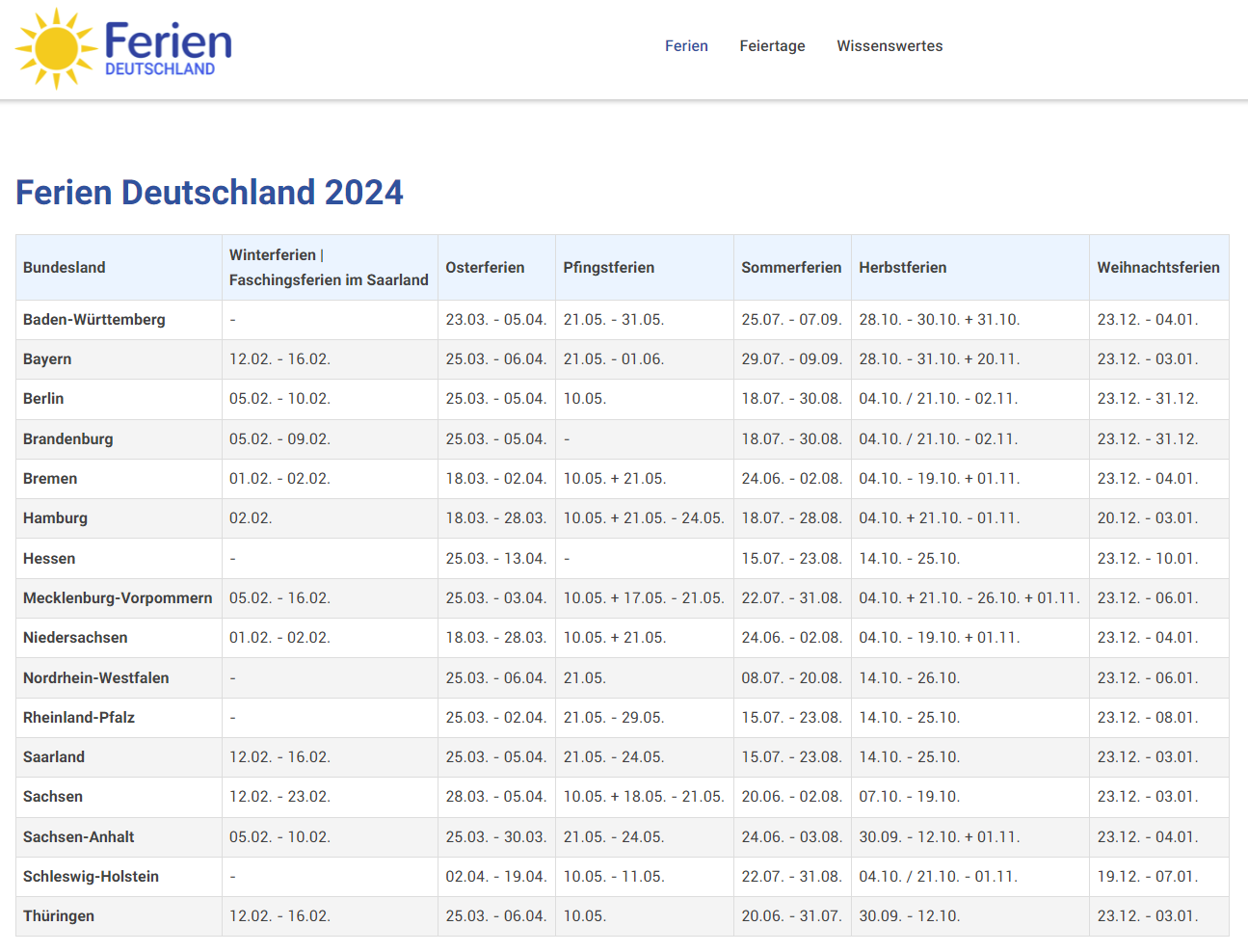
Task: Select the Thüringen row label
Action: coord(59,916)
